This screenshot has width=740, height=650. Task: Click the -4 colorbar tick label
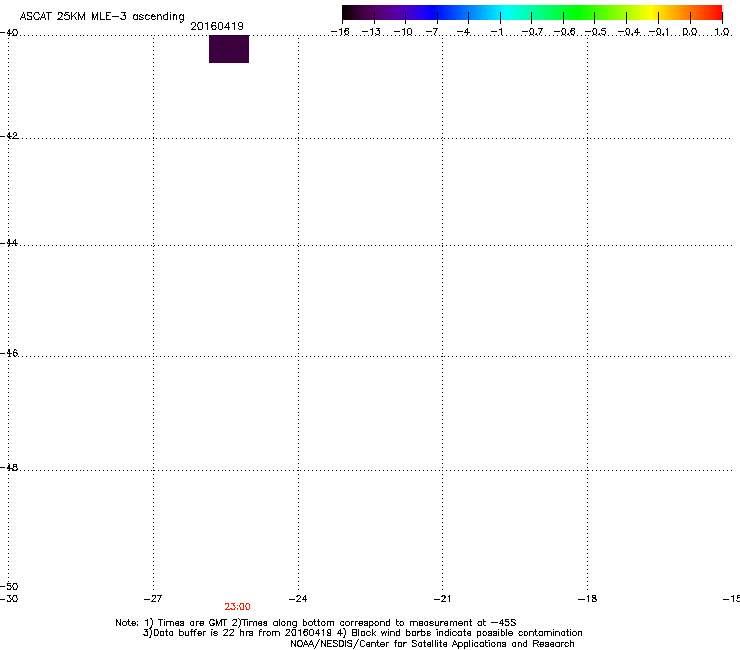tap(463, 32)
